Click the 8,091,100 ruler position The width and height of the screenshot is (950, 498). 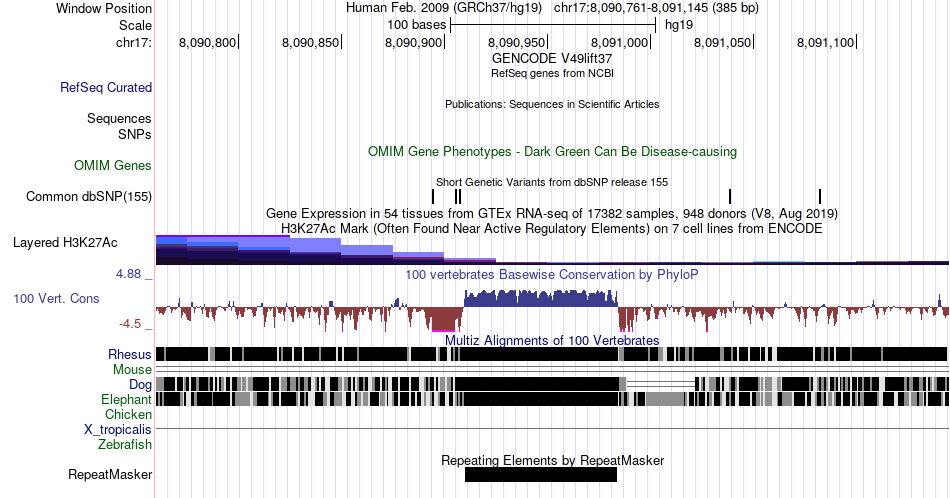click(825, 42)
